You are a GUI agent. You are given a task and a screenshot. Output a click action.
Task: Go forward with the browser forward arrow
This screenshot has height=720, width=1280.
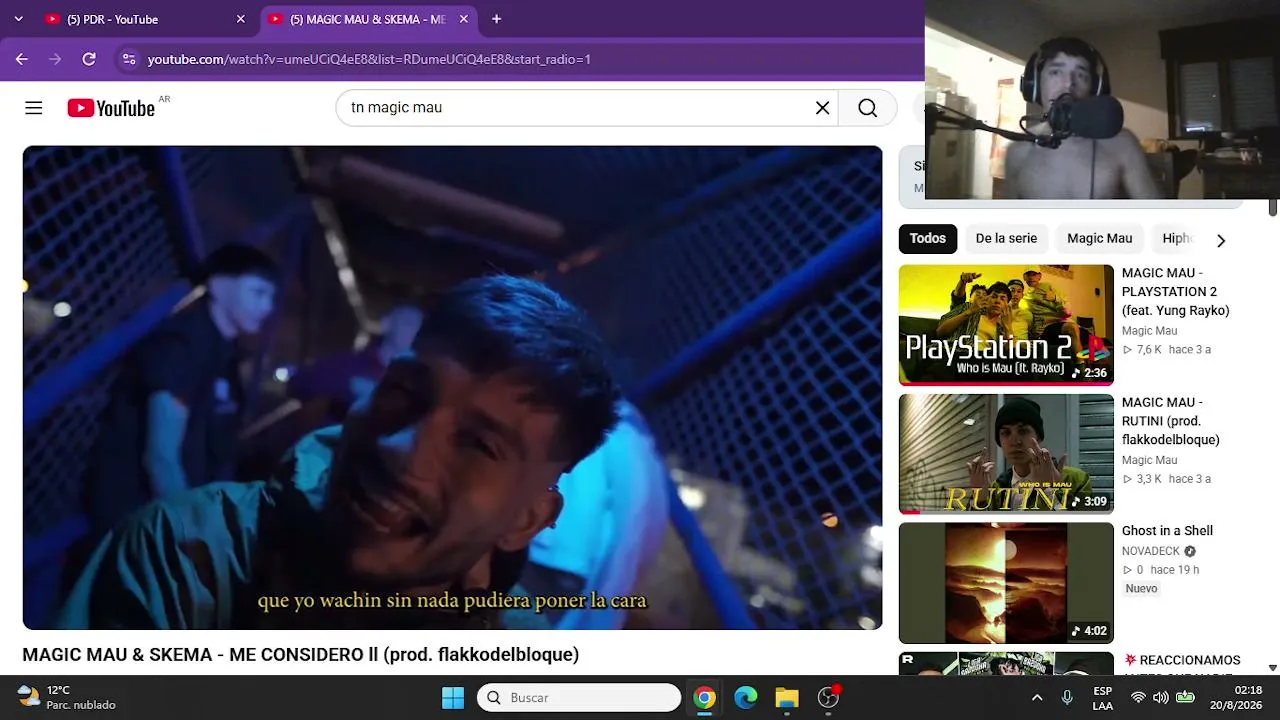tap(55, 59)
